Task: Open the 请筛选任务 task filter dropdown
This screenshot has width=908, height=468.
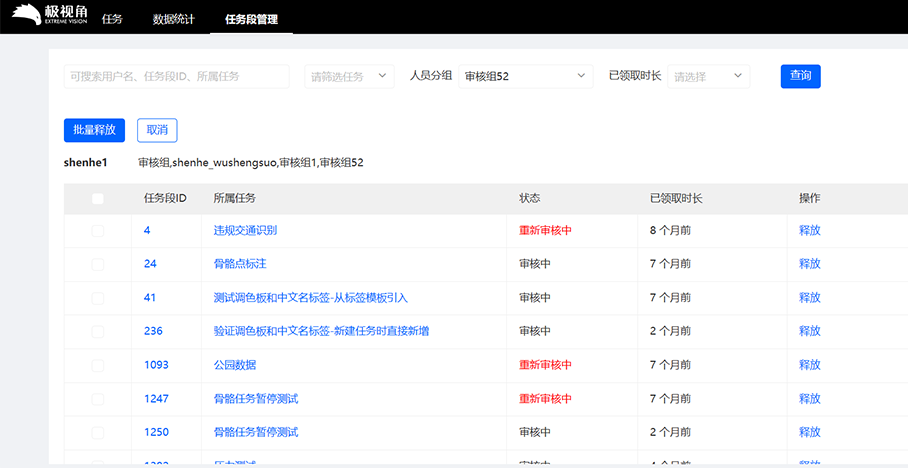Action: [x=349, y=76]
